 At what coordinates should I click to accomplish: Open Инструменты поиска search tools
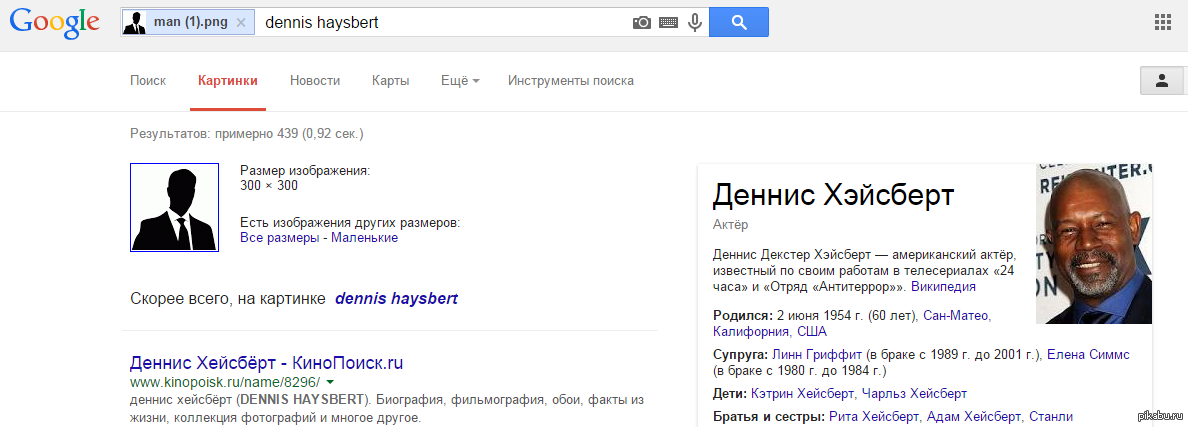(x=570, y=81)
